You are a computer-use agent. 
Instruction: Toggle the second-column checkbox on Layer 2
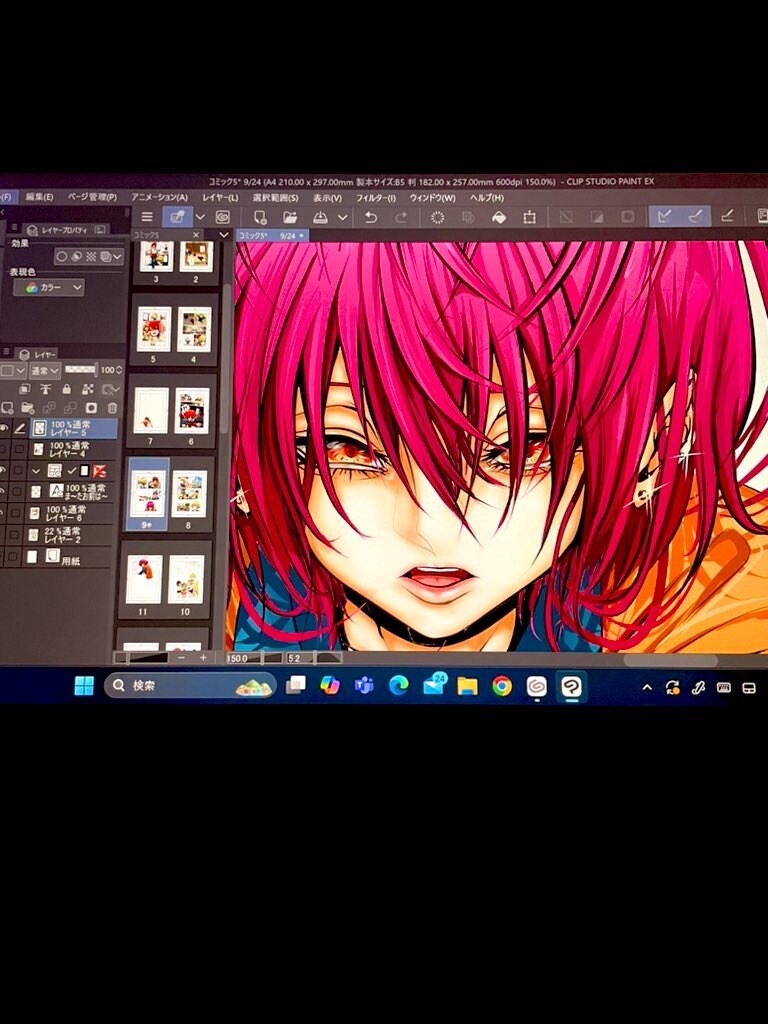click(14, 535)
